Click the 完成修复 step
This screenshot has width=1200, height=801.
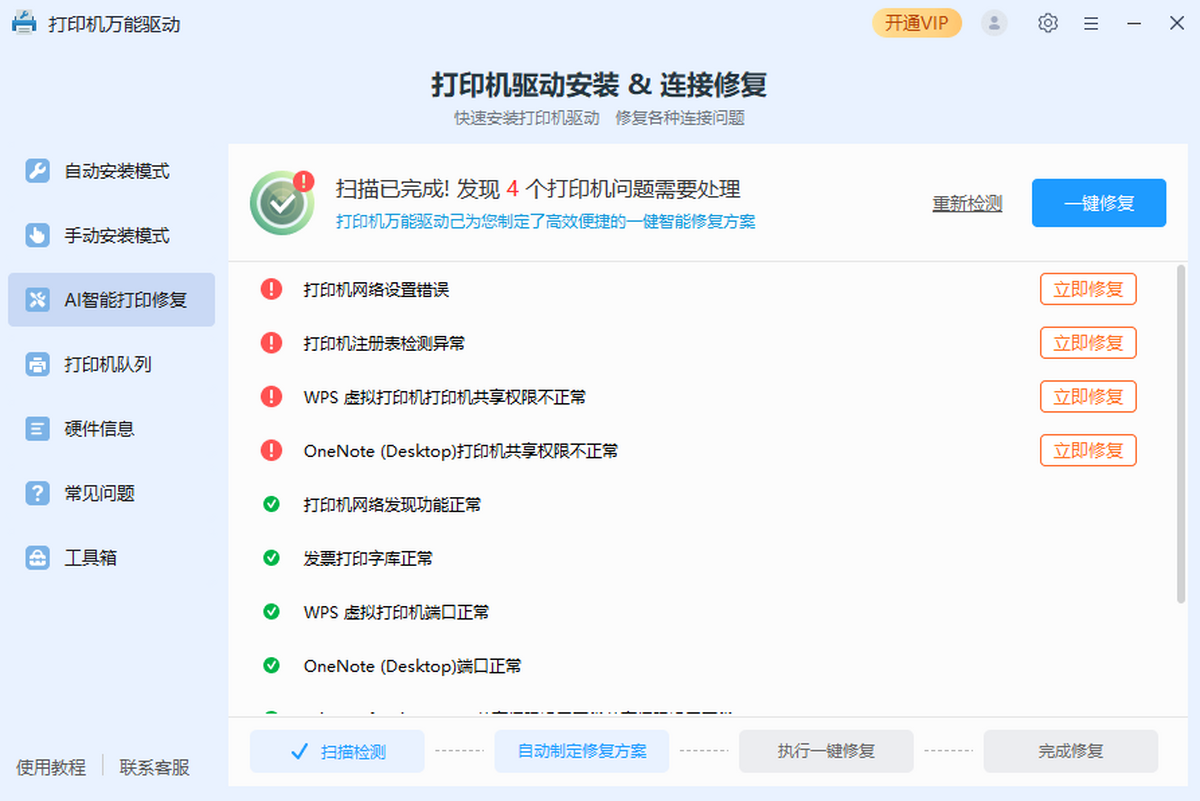1070,751
